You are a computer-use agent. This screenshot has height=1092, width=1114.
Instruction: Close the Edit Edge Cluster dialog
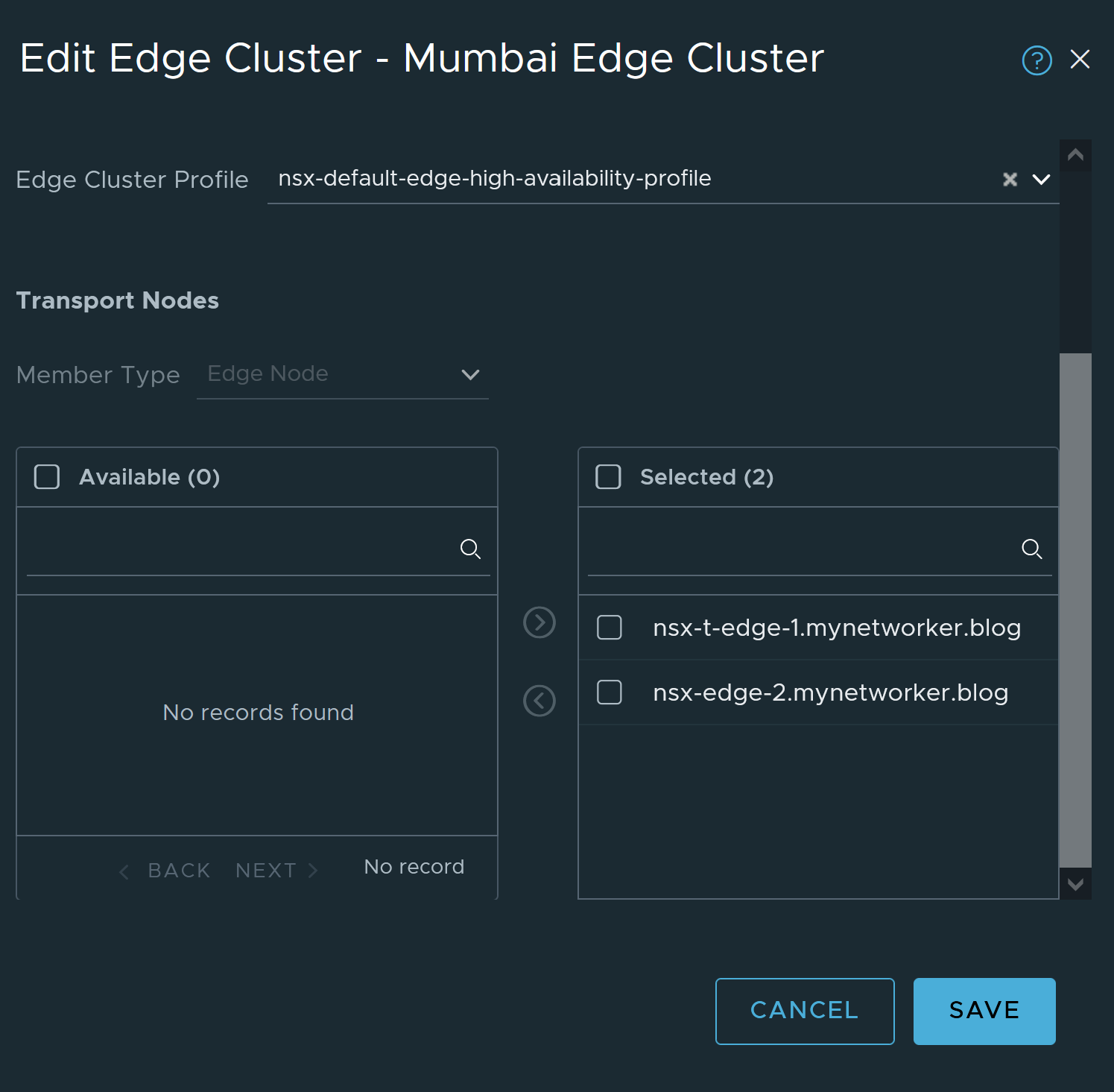[x=1080, y=60]
